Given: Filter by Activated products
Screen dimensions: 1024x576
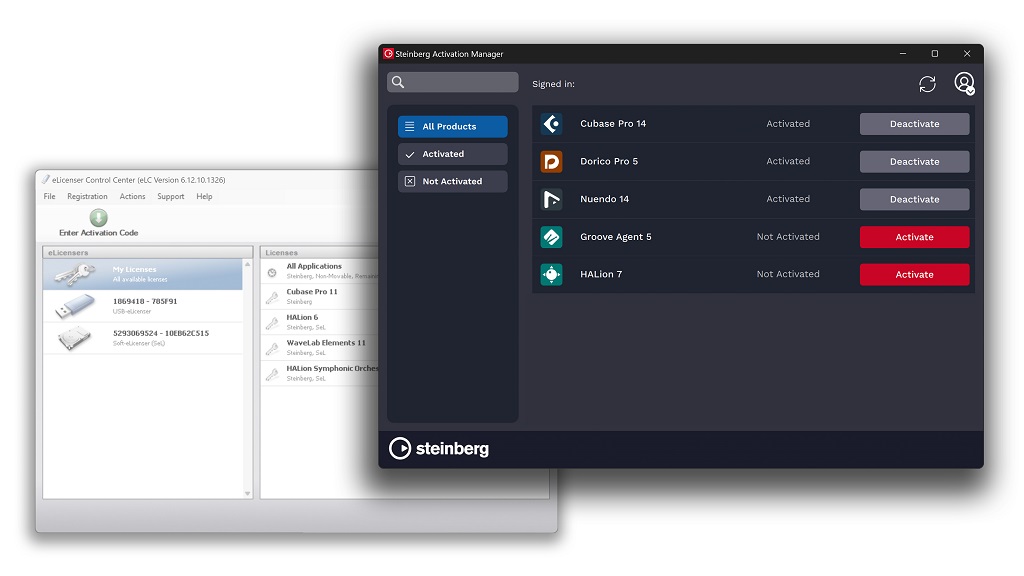Looking at the screenshot, I should [453, 154].
